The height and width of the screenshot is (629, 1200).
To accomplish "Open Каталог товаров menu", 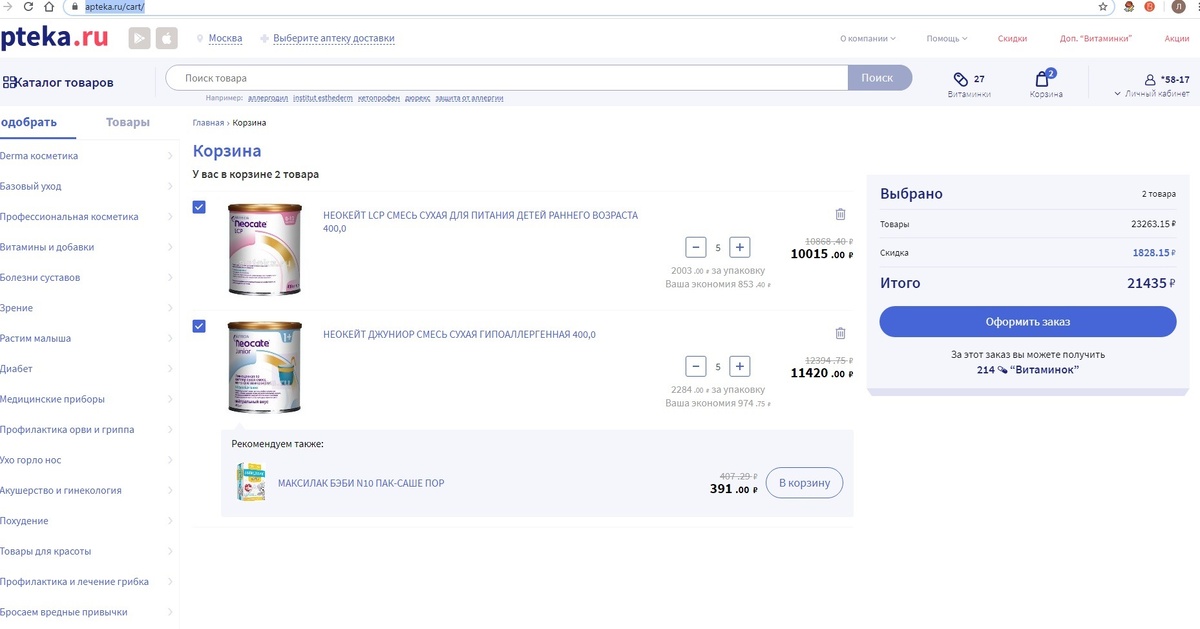I will [58, 83].
